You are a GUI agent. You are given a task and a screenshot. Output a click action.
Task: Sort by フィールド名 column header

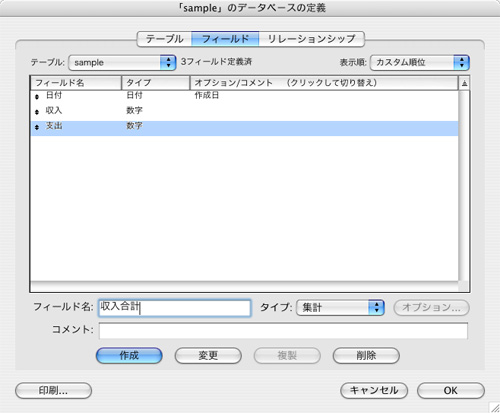coord(76,83)
